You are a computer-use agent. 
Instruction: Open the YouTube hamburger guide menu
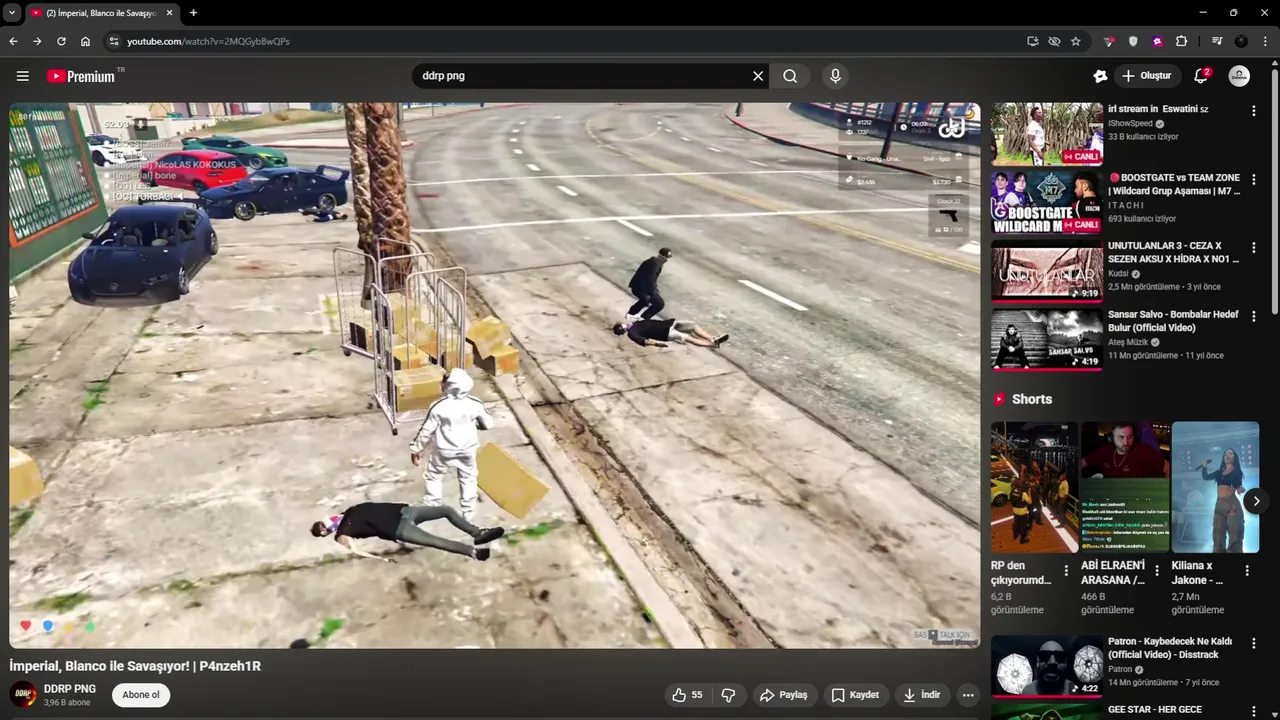click(x=22, y=76)
